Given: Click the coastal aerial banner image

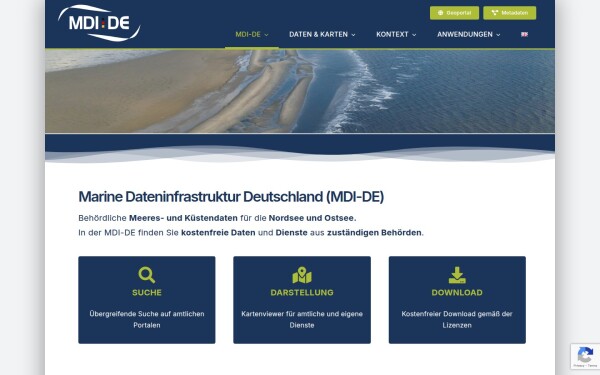Looking at the screenshot, I should [300, 91].
